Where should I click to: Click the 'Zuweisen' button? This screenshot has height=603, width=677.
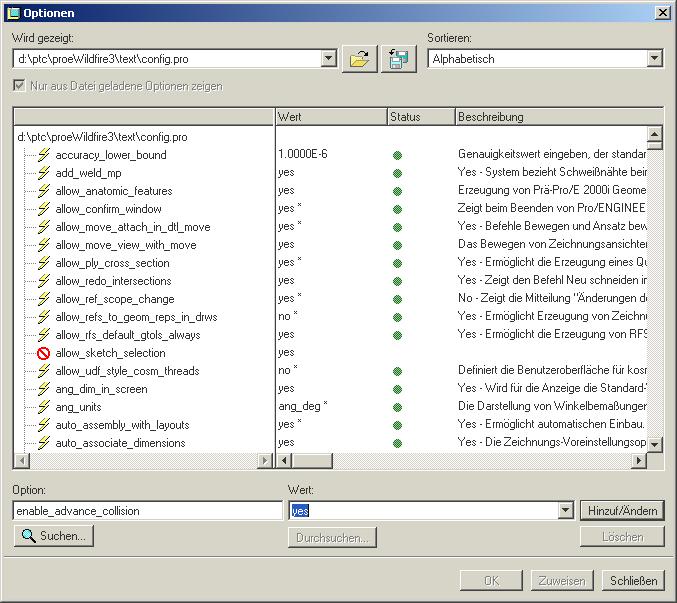pyautogui.click(x=562, y=581)
